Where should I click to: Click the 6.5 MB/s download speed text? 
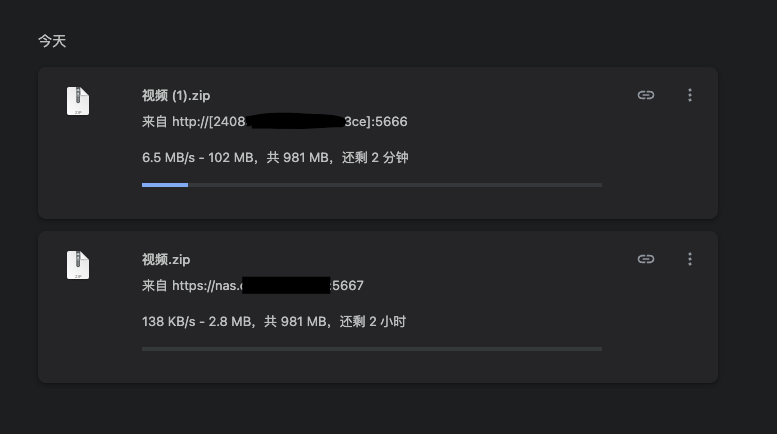(x=169, y=158)
